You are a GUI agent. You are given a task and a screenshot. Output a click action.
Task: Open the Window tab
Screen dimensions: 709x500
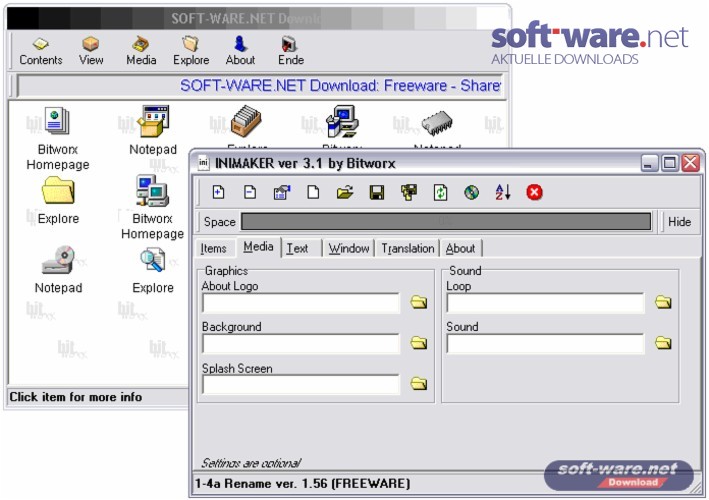[x=349, y=248]
